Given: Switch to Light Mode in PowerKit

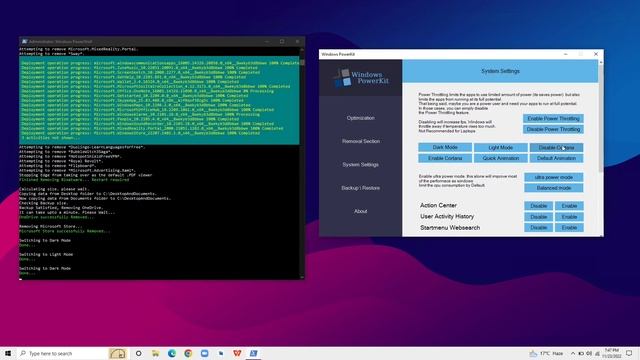Looking at the screenshot, I should [x=500, y=147].
